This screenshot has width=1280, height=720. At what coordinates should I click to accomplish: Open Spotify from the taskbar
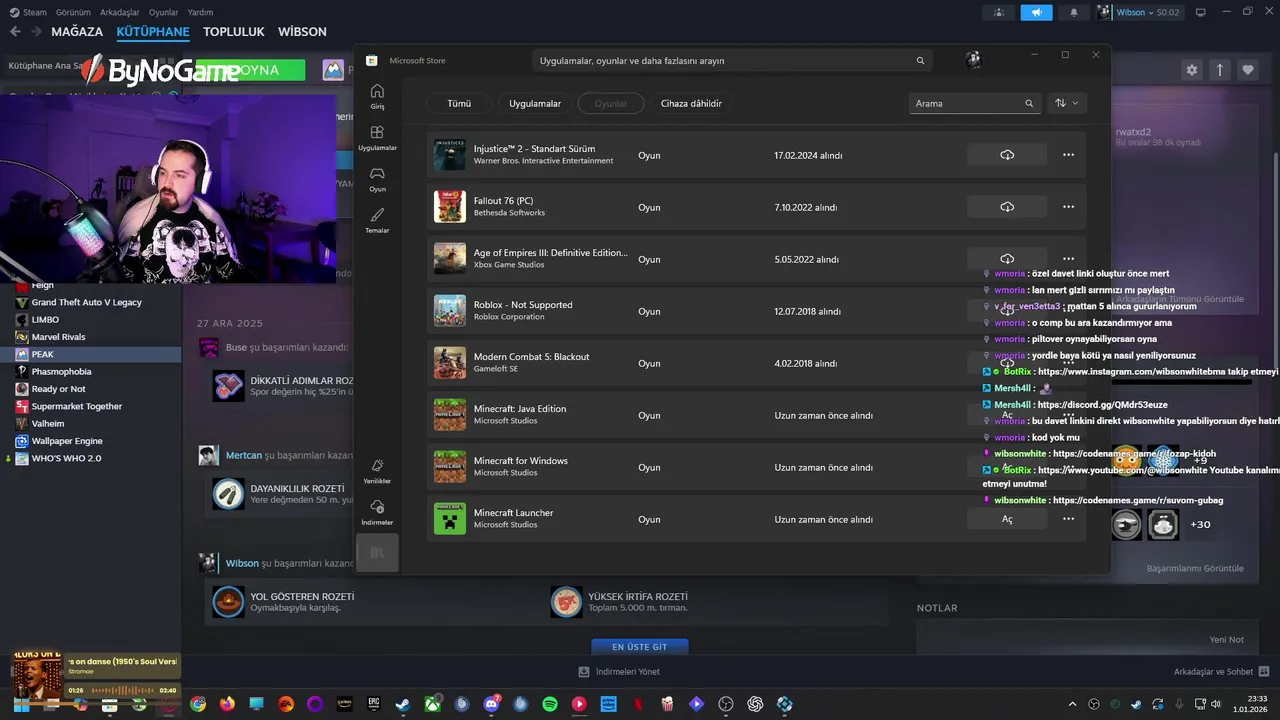tap(550, 704)
